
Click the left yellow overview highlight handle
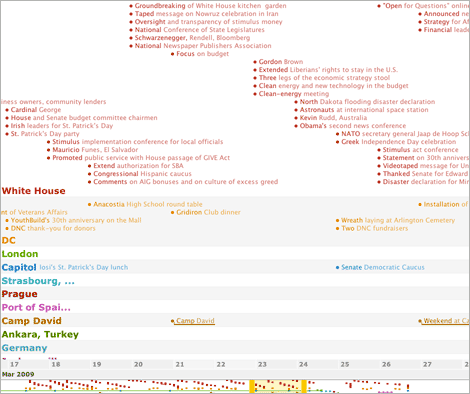252,386
